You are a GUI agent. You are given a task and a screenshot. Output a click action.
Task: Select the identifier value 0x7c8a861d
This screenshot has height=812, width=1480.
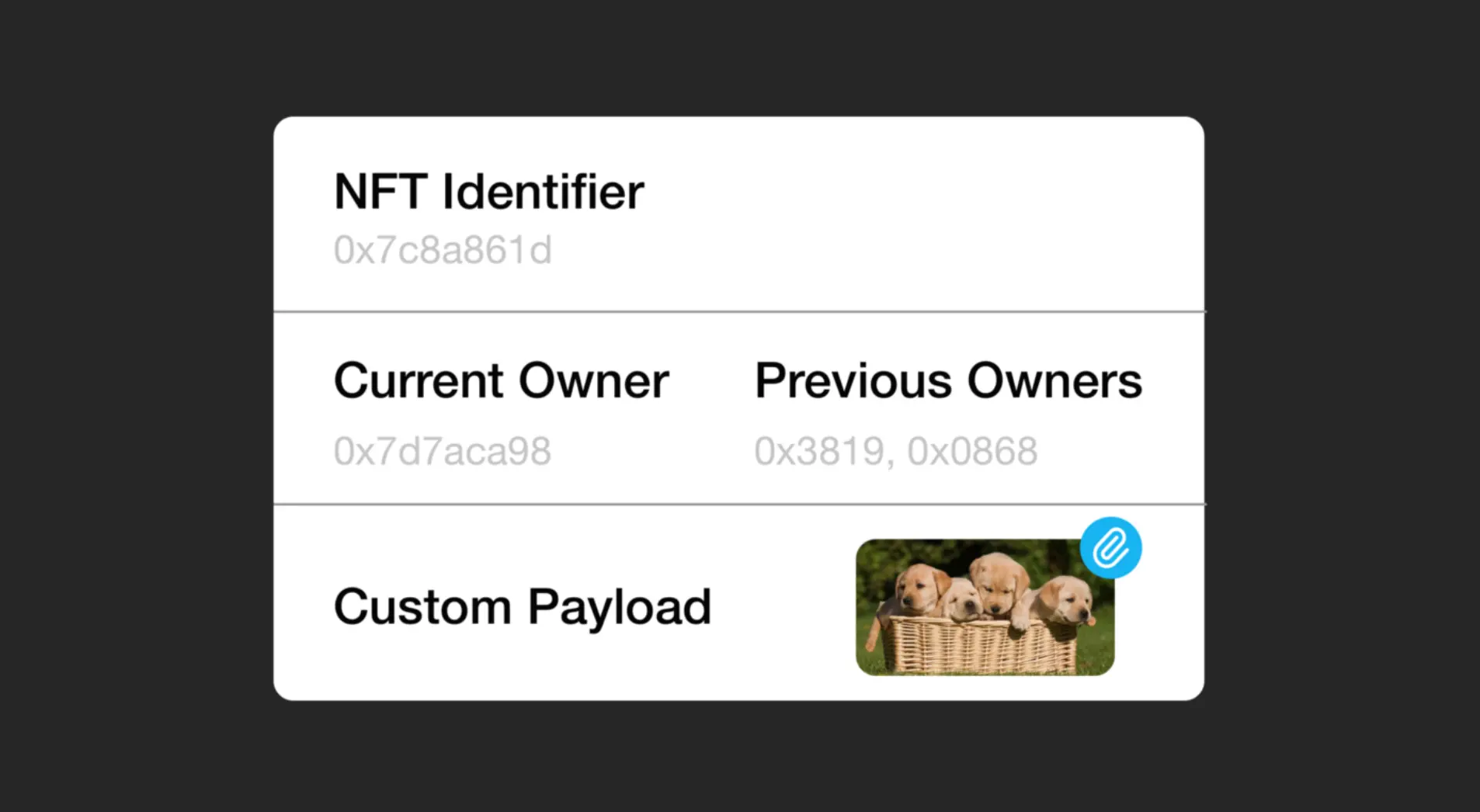(443, 251)
